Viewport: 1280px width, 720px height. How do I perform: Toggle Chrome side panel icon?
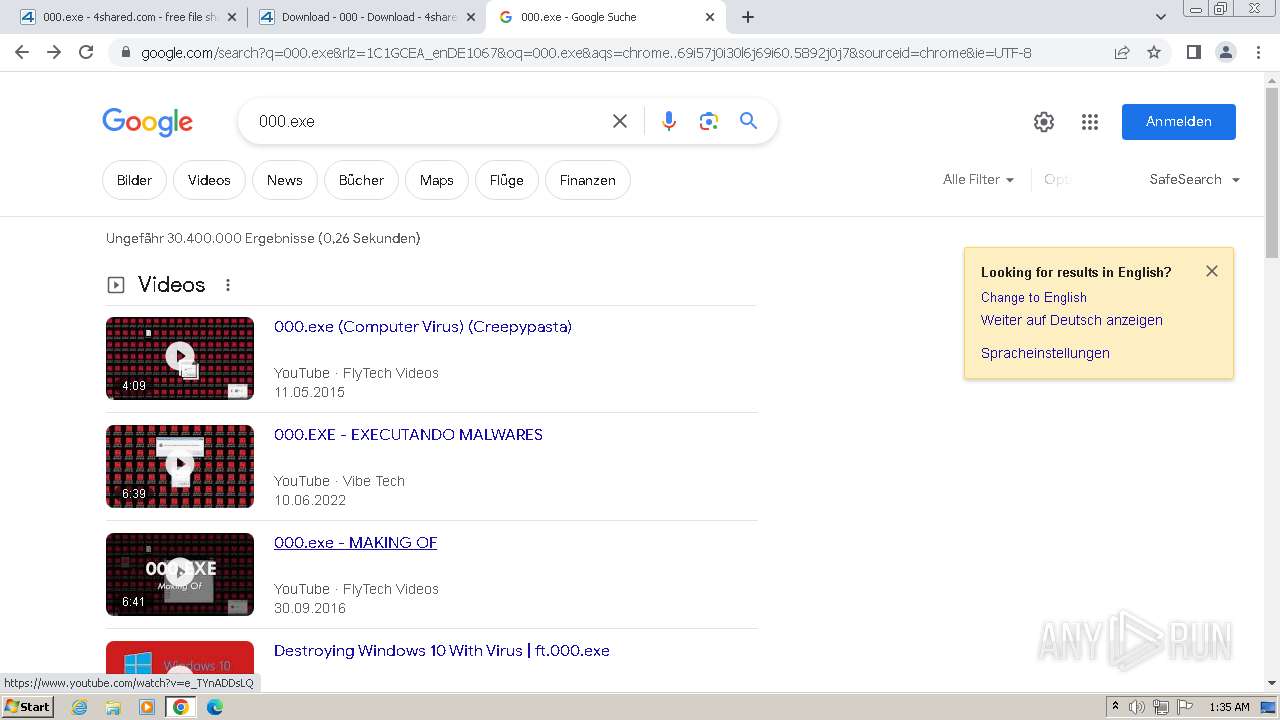pyautogui.click(x=1193, y=52)
